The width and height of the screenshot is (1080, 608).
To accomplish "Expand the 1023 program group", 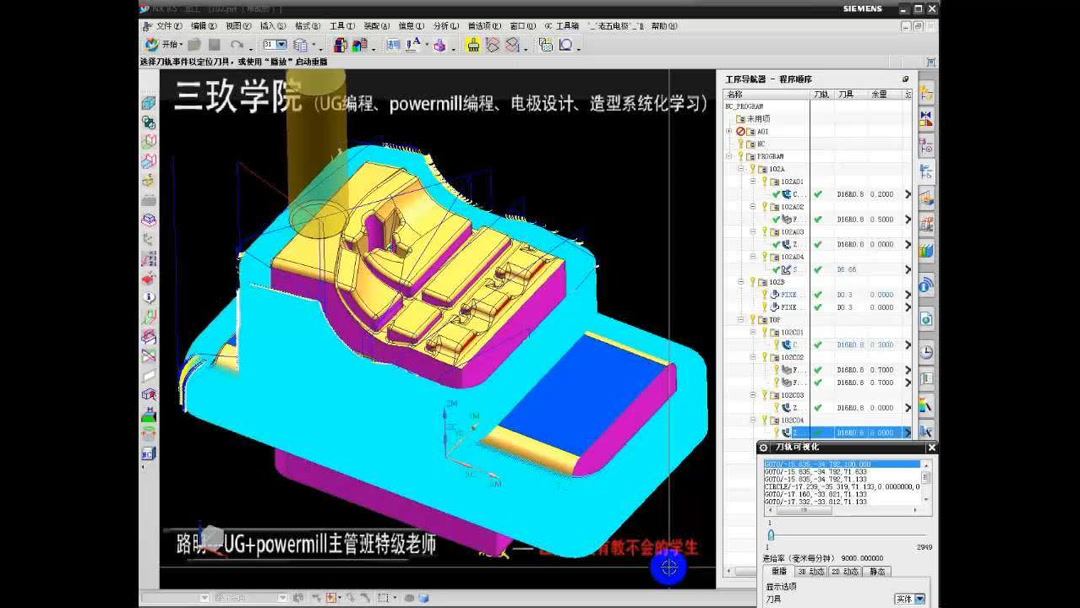I will coord(741,282).
